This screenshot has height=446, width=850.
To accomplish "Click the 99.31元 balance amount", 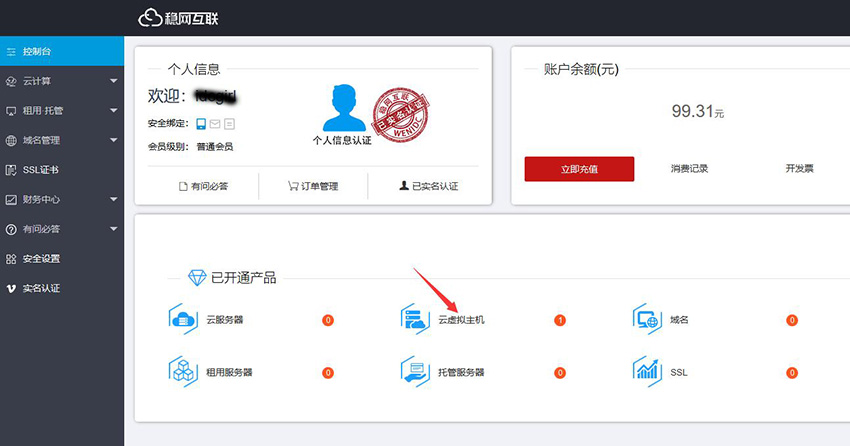I will point(698,111).
